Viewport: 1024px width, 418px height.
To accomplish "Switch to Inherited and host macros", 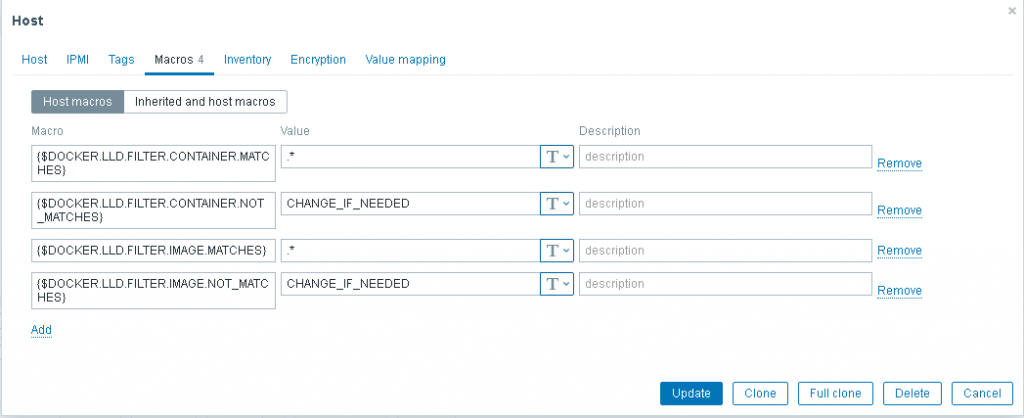I will point(205,102).
